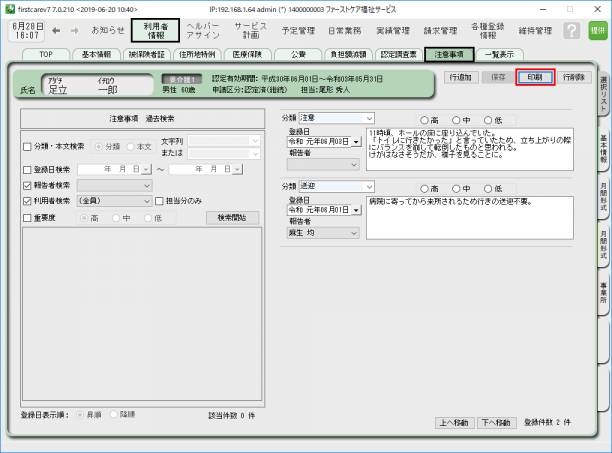This screenshot has height=453, width=612.
Task: Enable the 登録日検索 checkbox
Action: click(27, 169)
